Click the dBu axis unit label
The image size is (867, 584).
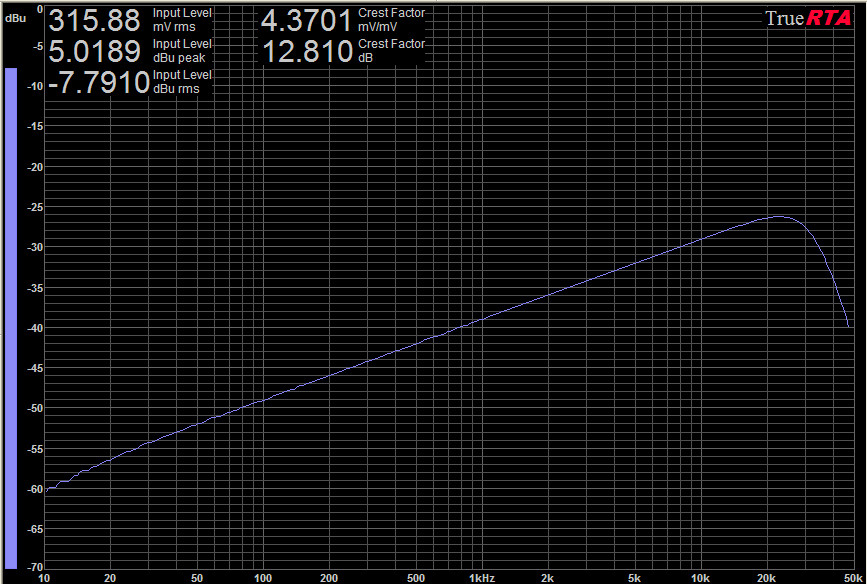15,17
